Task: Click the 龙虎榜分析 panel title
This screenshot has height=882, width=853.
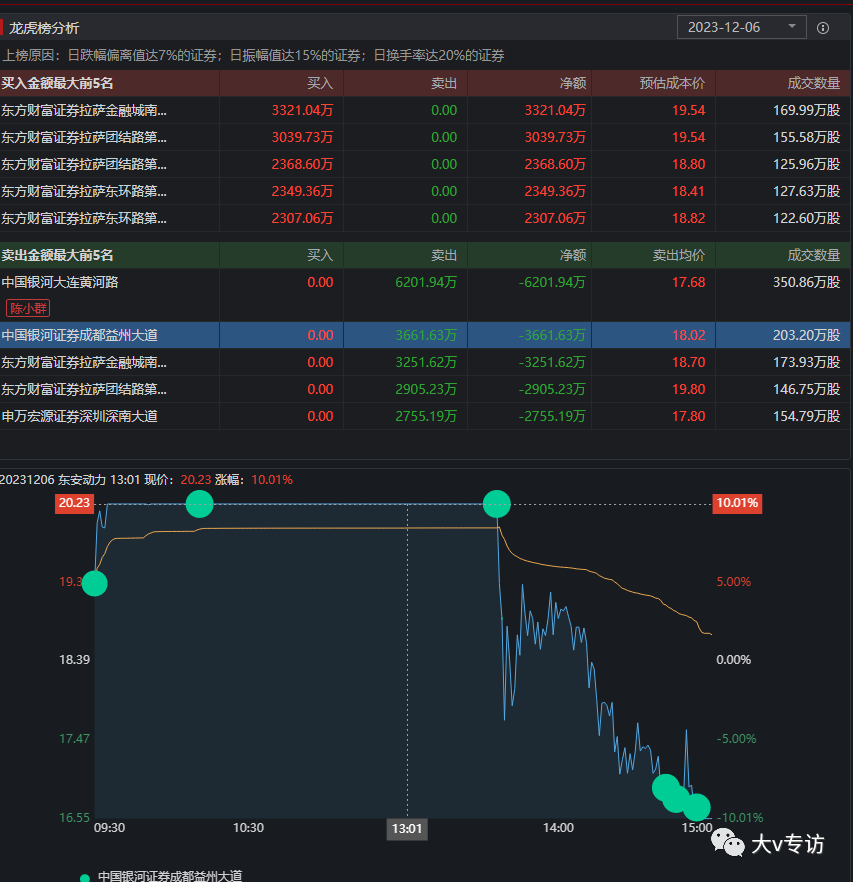Action: 44,28
